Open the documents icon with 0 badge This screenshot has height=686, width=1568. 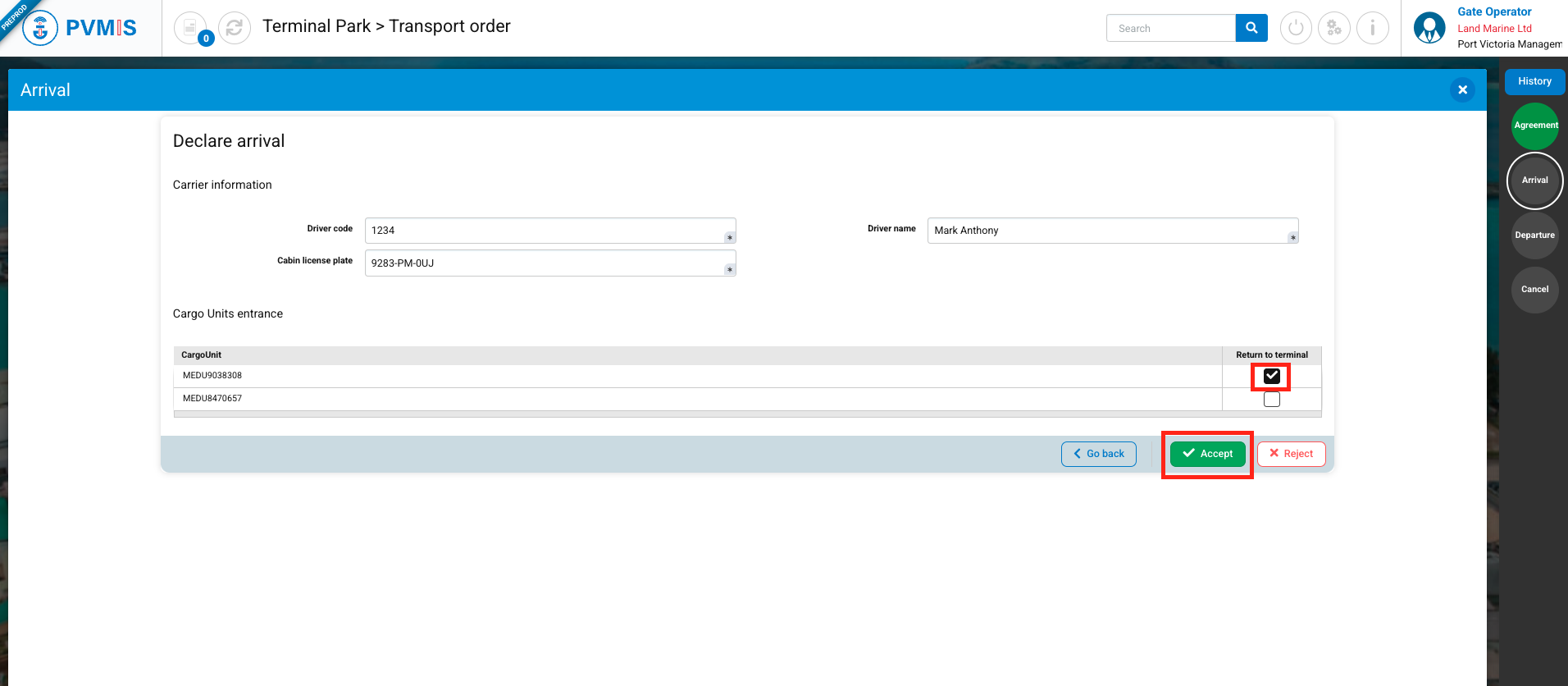190,28
